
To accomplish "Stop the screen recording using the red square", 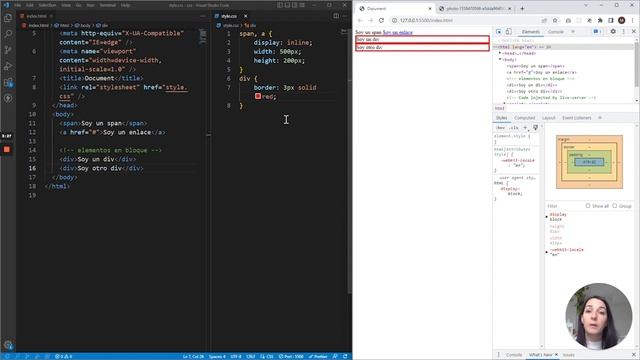I will [7, 150].
